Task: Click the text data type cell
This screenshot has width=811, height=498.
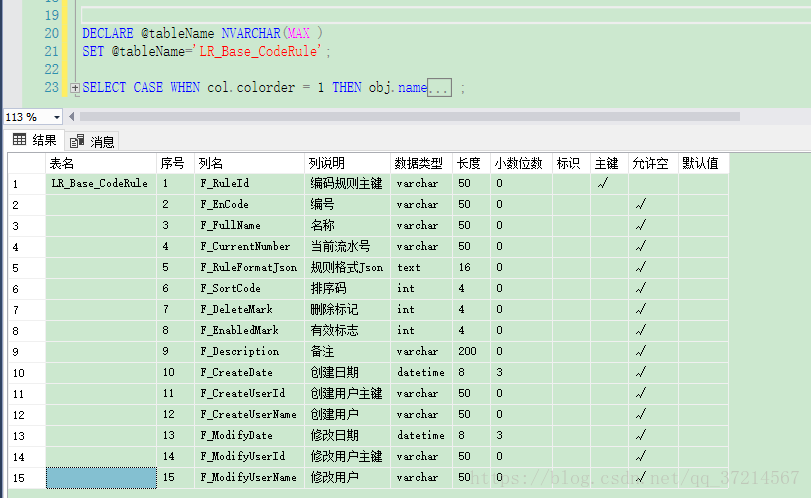Action: [422, 267]
